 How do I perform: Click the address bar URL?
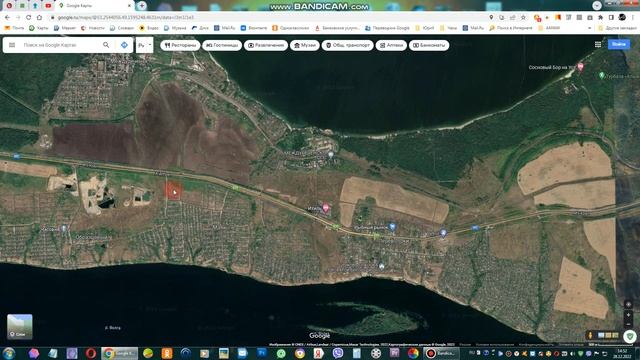(126, 18)
